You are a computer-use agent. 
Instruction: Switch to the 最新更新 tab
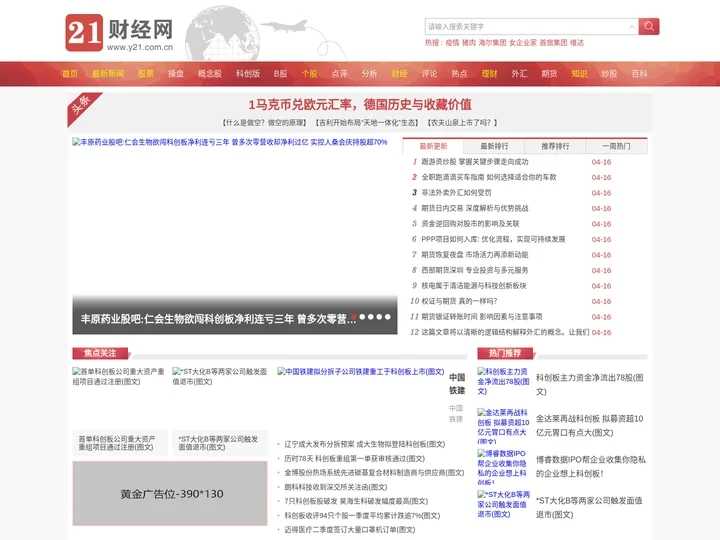(433, 146)
